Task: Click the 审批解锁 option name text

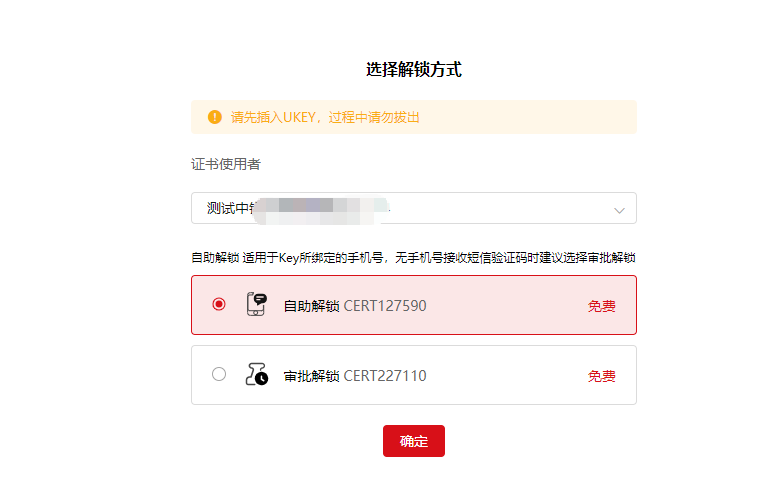Action: (311, 376)
